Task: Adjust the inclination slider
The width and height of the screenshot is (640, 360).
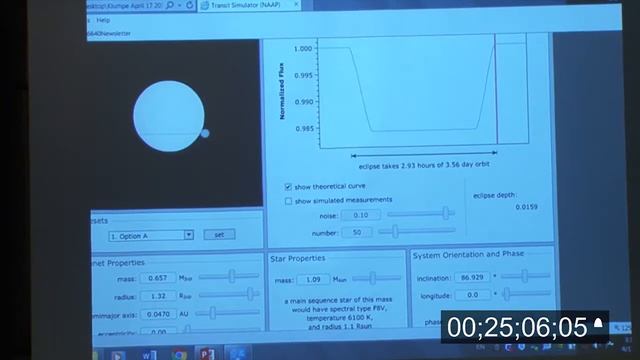Action: (524, 276)
